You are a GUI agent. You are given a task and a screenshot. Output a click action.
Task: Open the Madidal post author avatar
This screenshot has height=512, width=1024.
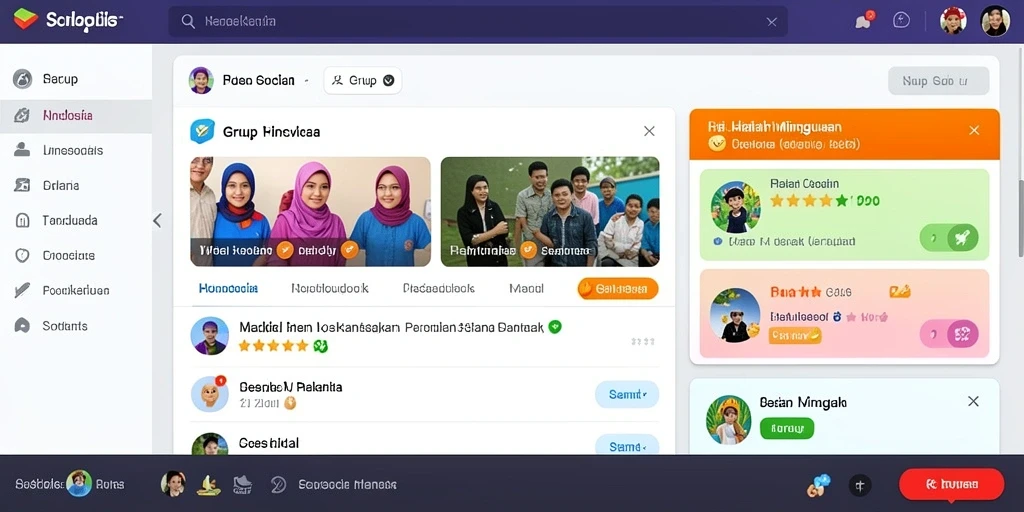(210, 336)
